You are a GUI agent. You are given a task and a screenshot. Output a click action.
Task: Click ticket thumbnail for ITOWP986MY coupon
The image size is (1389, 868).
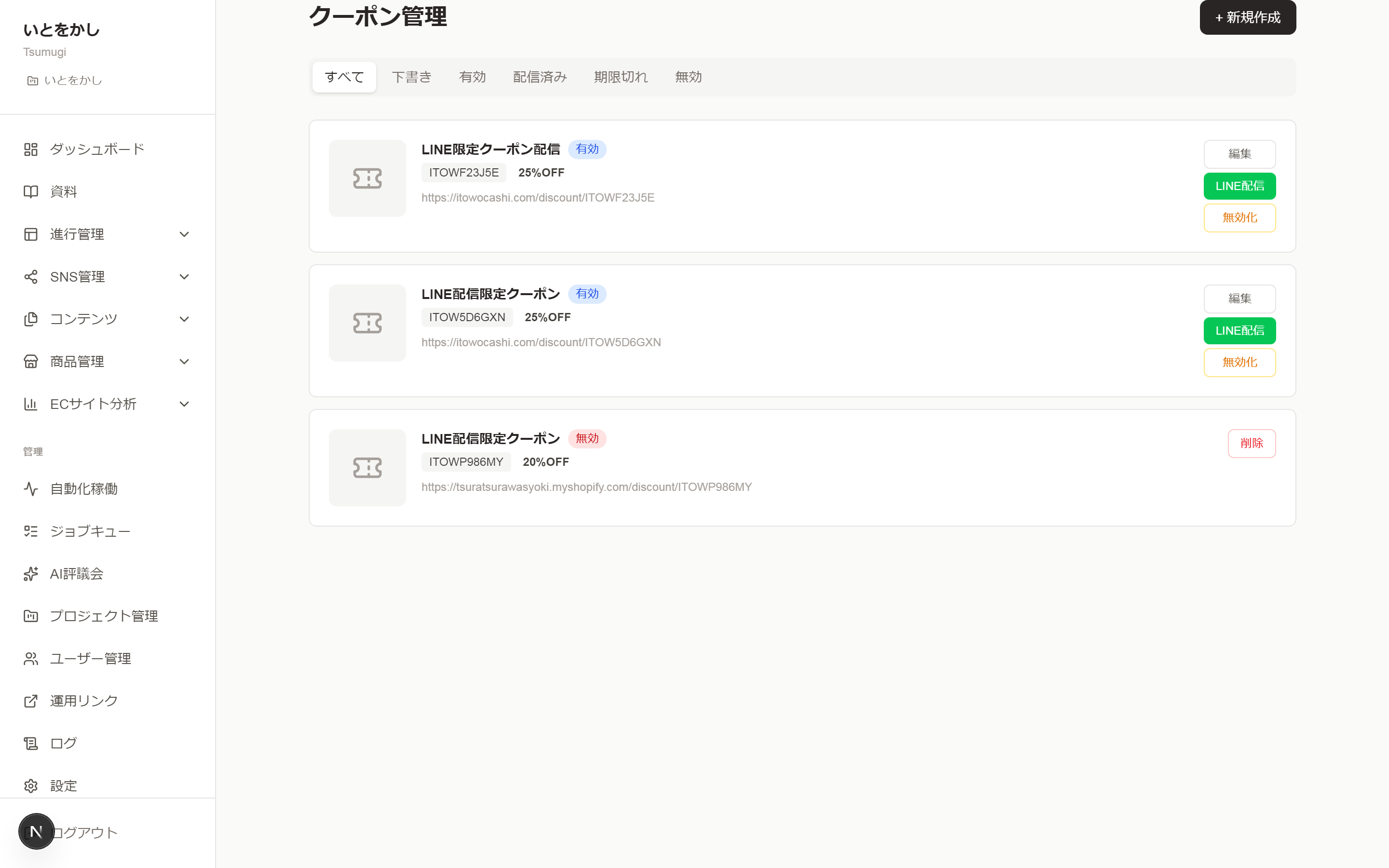[368, 468]
